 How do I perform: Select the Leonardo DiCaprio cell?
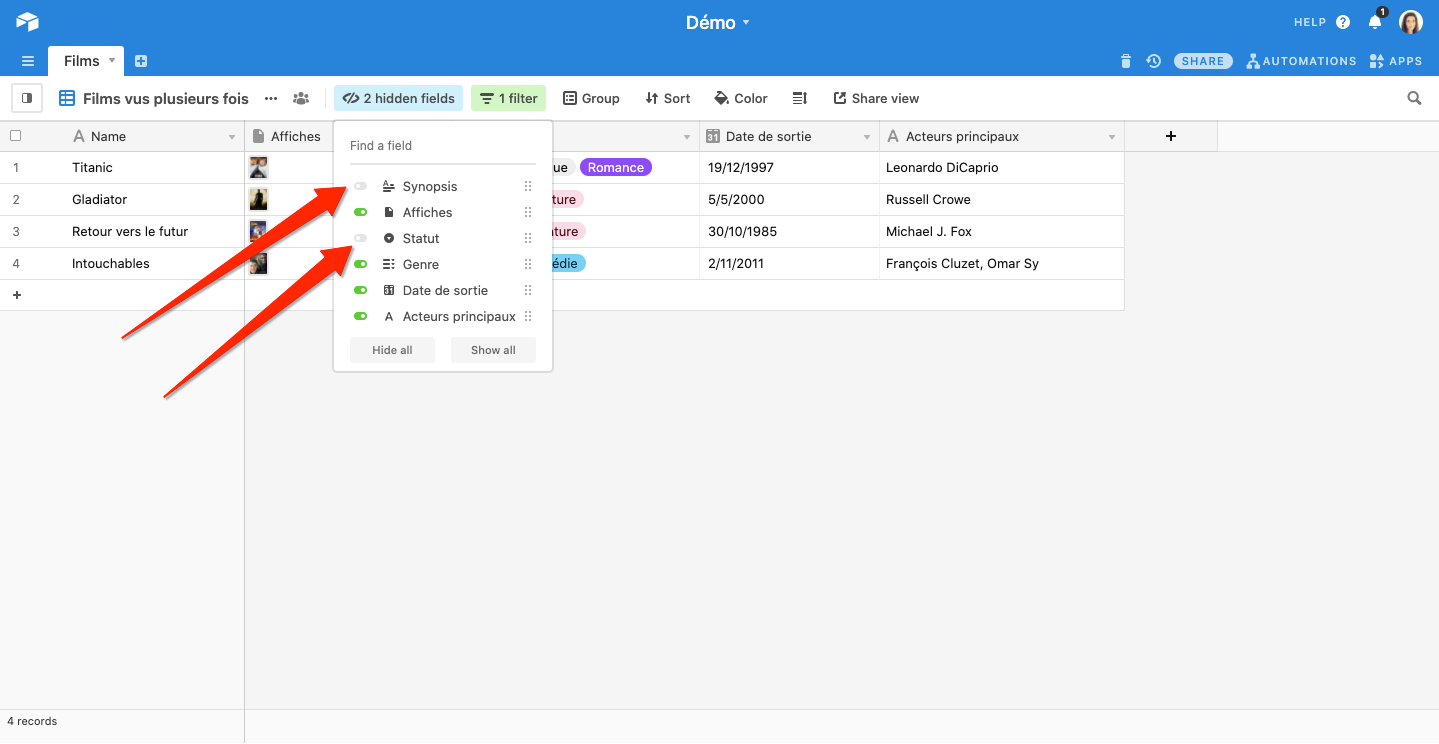[x=1002, y=167]
